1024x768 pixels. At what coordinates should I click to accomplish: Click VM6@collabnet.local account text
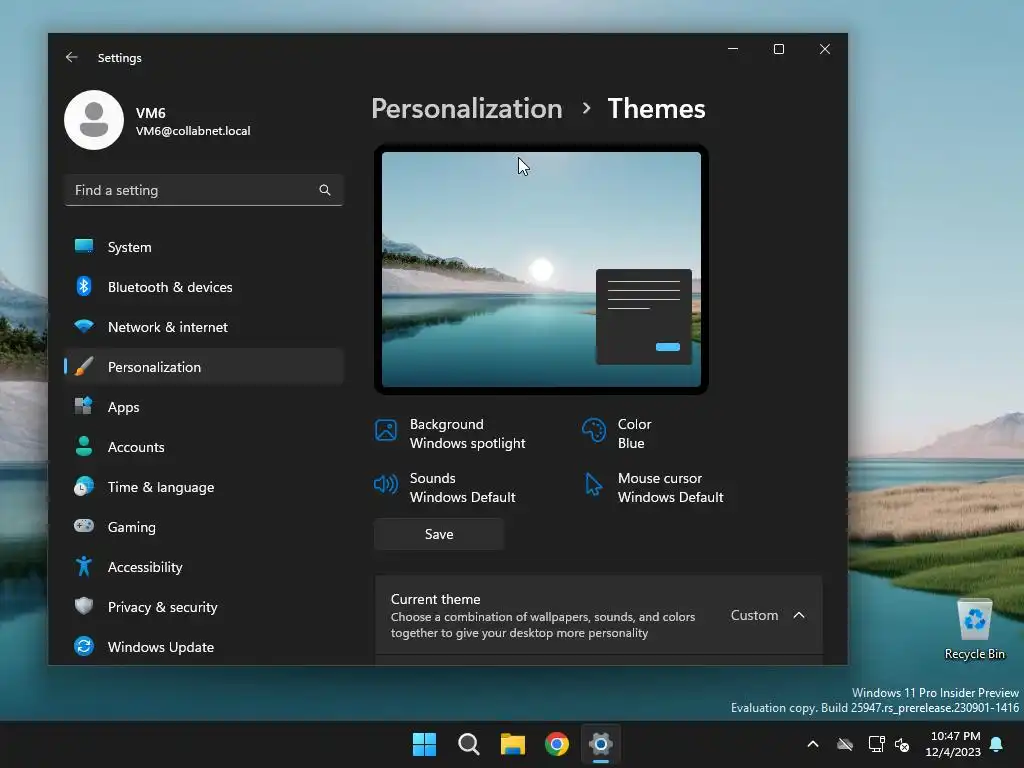193,131
